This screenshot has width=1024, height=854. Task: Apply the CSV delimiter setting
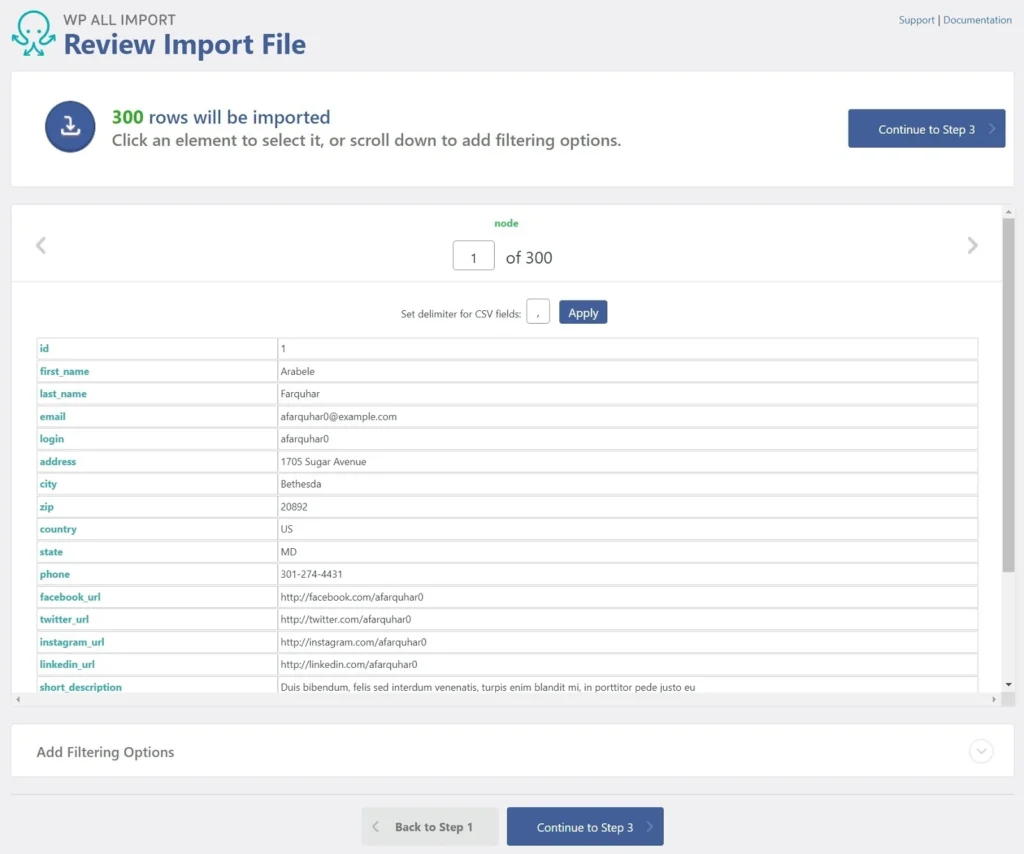[583, 313]
